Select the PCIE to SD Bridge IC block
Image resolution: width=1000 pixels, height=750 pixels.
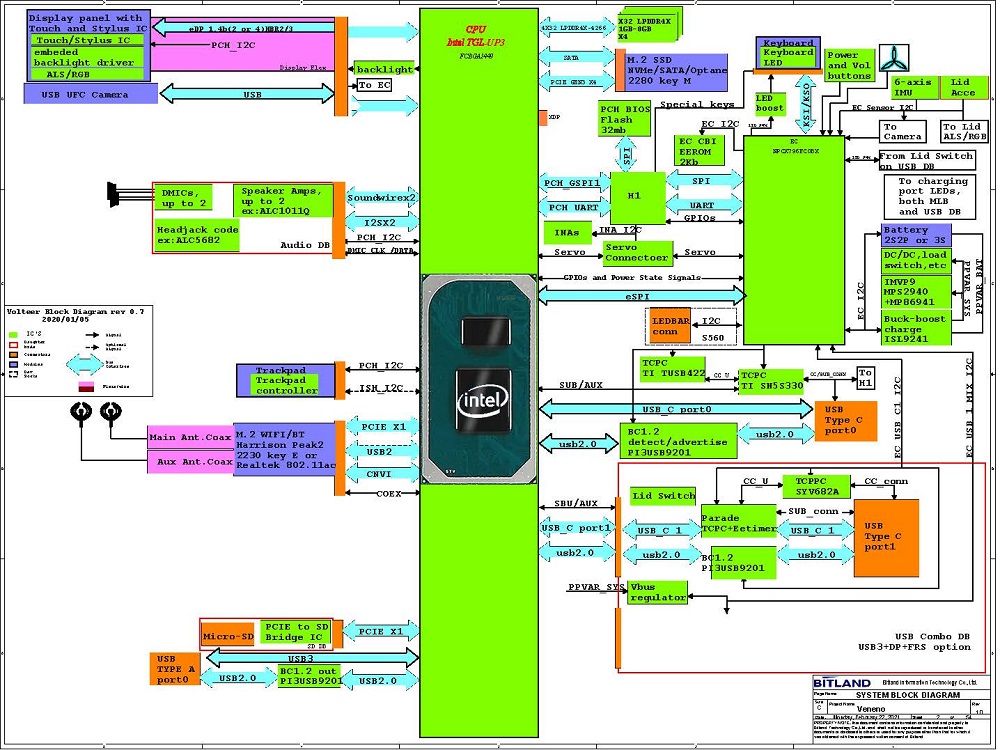click(x=296, y=633)
